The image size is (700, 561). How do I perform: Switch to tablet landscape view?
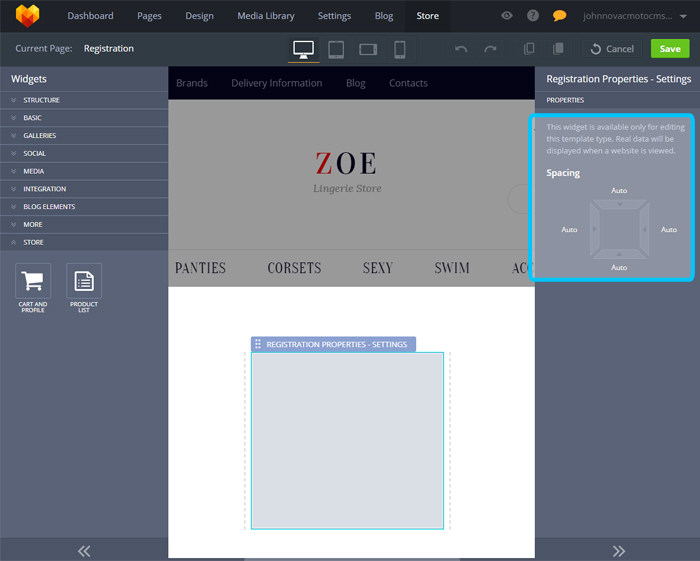click(x=368, y=49)
